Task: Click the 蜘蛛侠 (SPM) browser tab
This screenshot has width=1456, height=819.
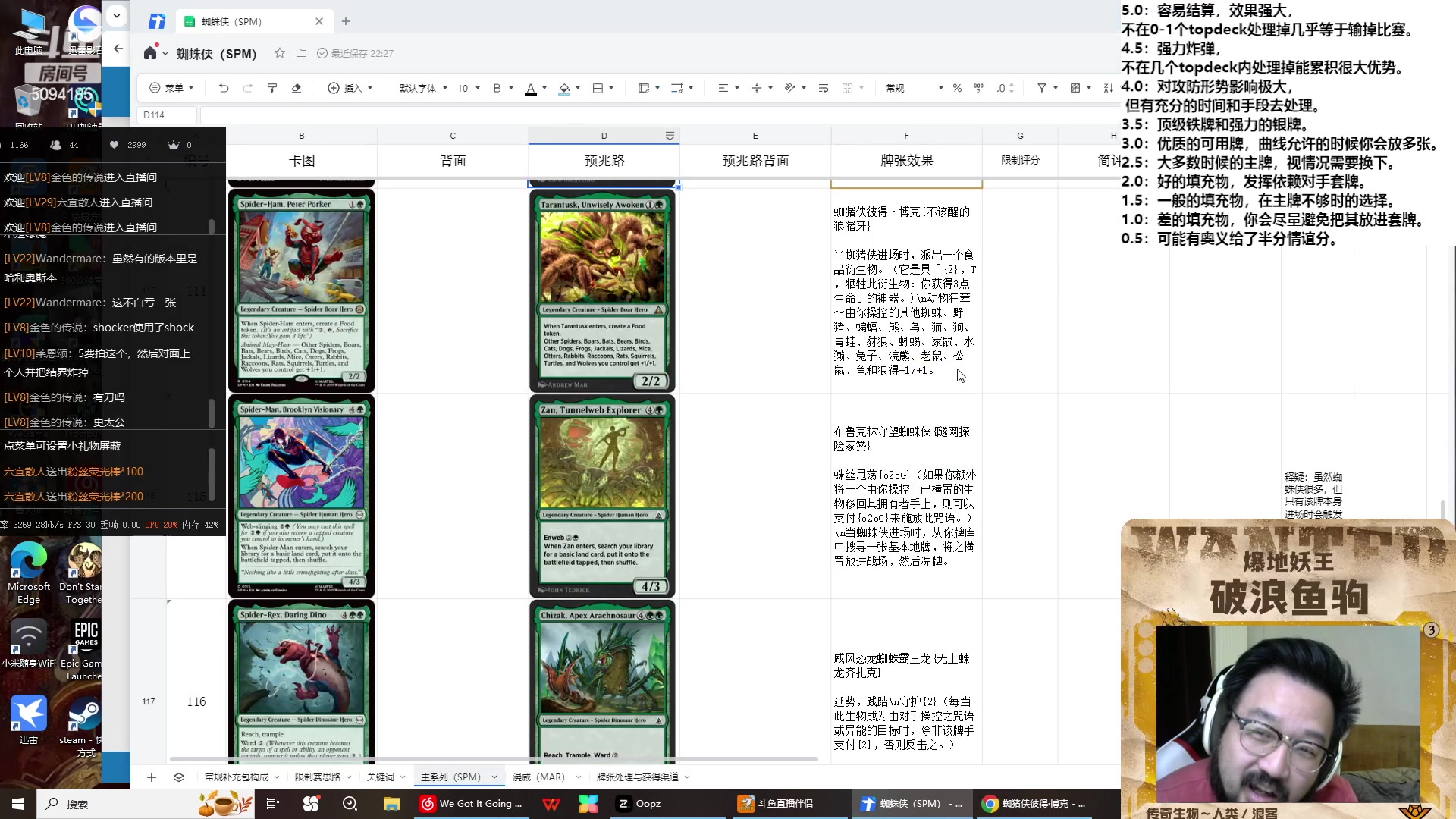Action: point(253,21)
